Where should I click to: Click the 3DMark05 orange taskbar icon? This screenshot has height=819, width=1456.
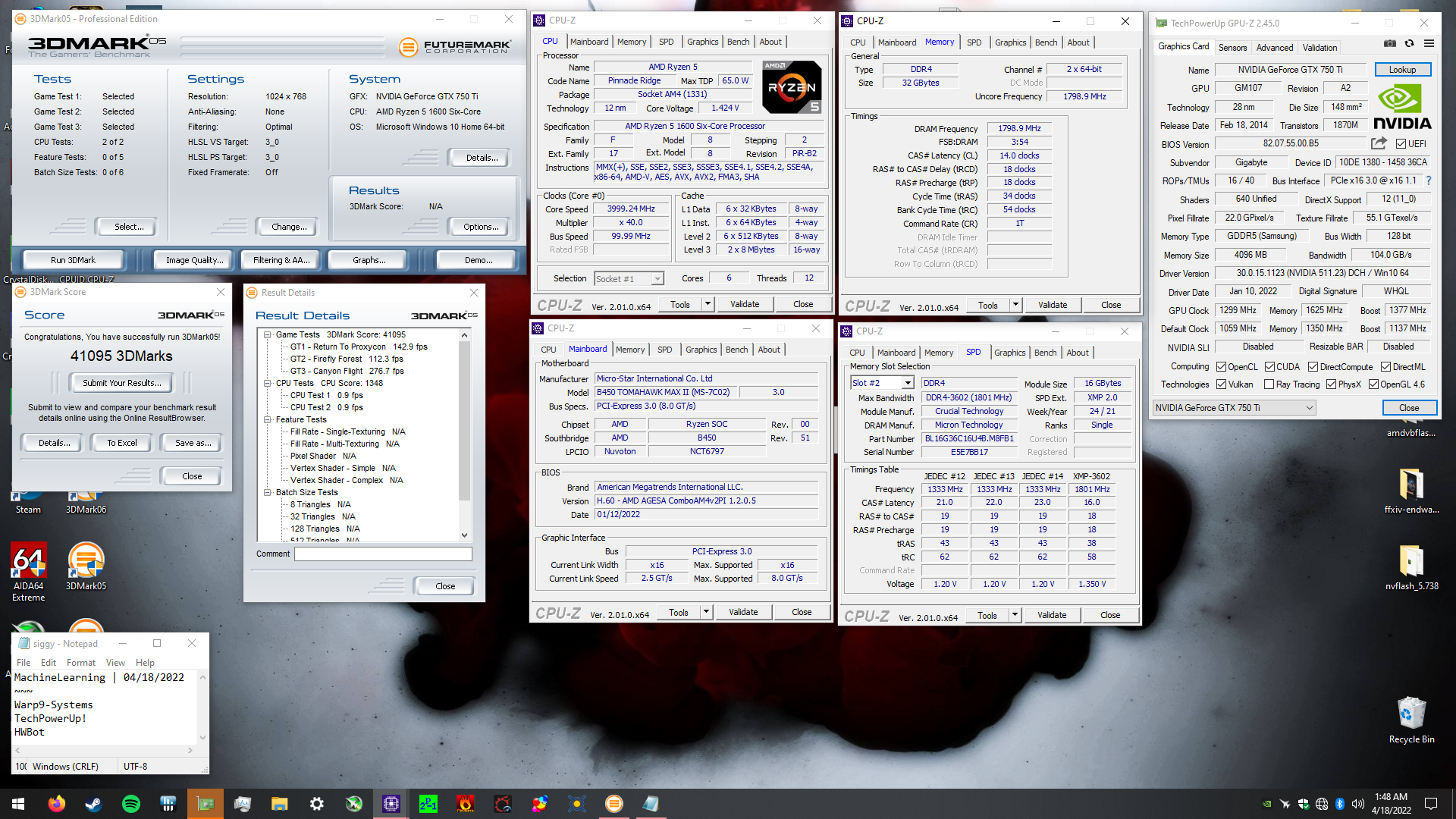tap(613, 804)
